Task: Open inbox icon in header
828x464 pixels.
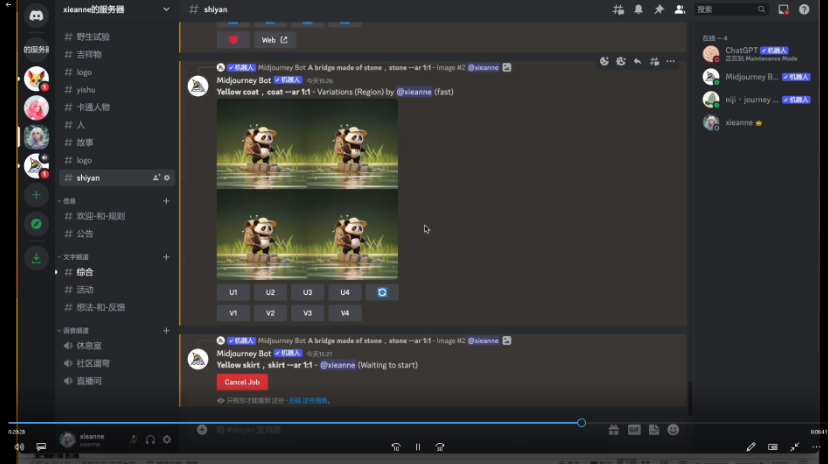Action: click(x=783, y=10)
